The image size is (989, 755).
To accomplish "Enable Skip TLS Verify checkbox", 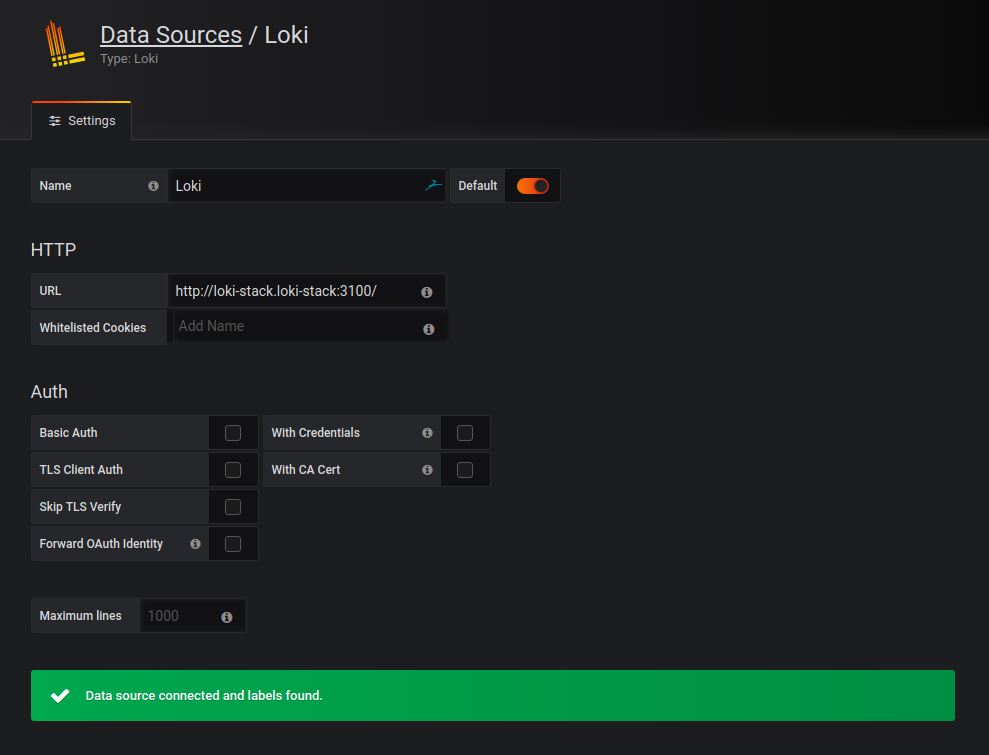I will (x=233, y=507).
